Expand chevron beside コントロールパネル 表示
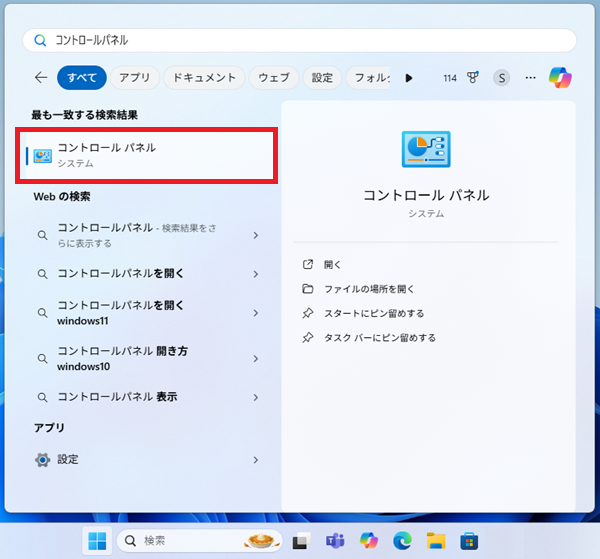600x559 pixels. click(256, 398)
